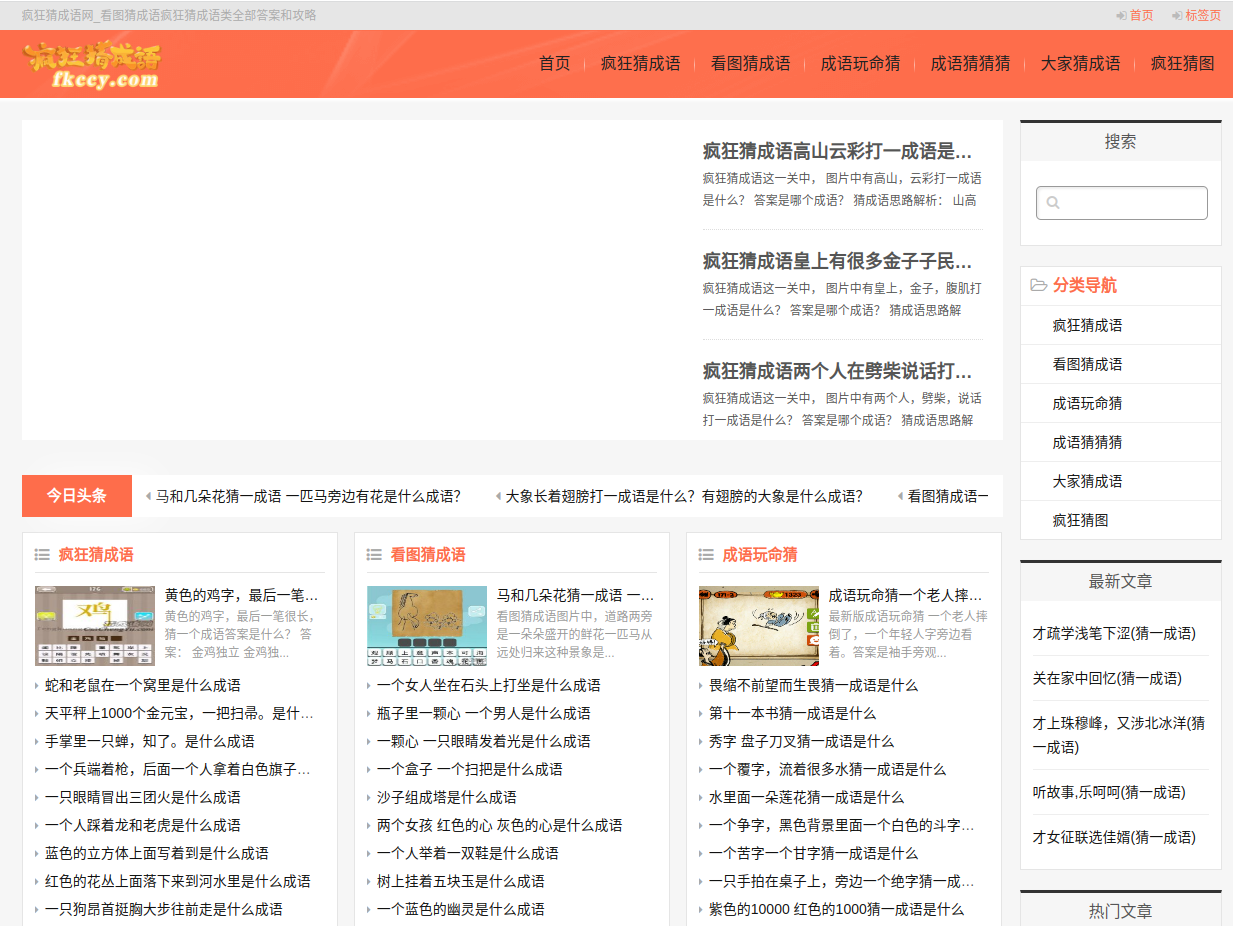Viewport: 1233px width, 926px height.
Task: Select 看图猜成语 in the top navigation
Action: coord(750,64)
